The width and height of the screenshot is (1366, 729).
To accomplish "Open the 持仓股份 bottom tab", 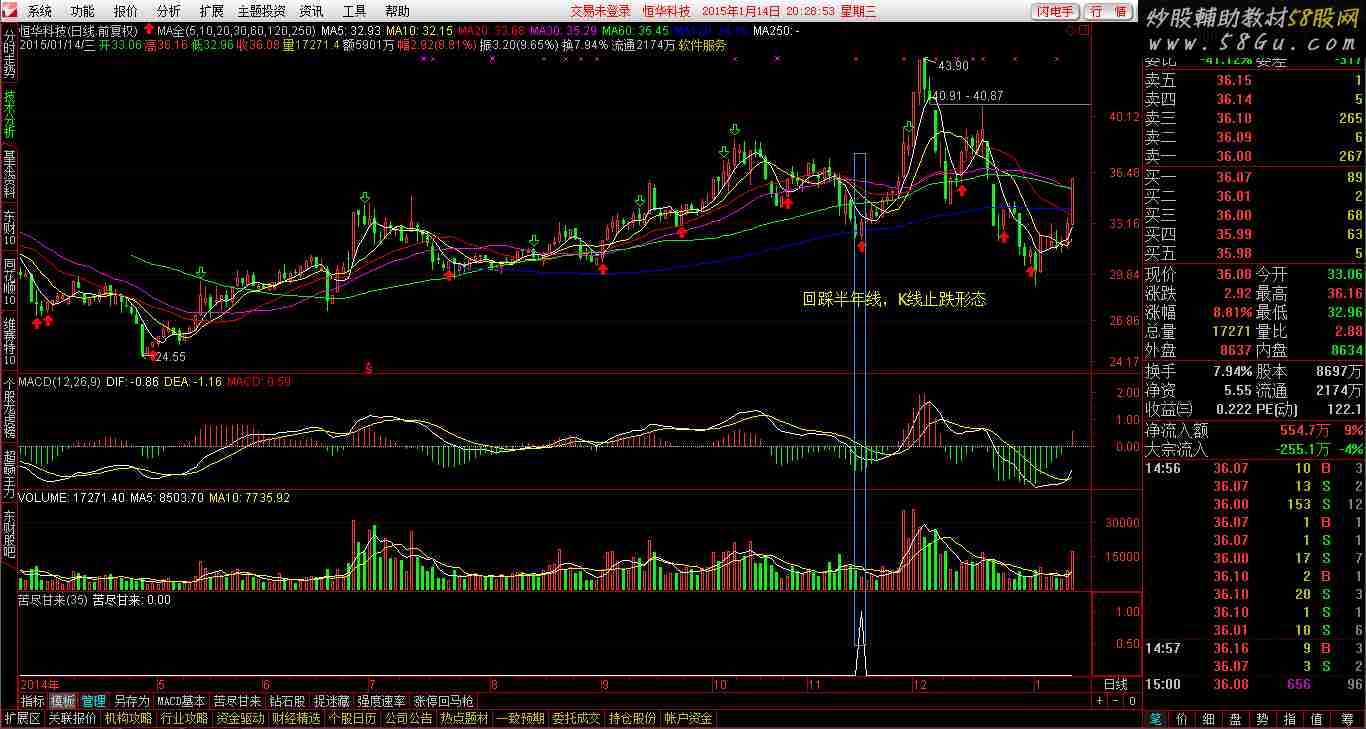I will pyautogui.click(x=632, y=718).
